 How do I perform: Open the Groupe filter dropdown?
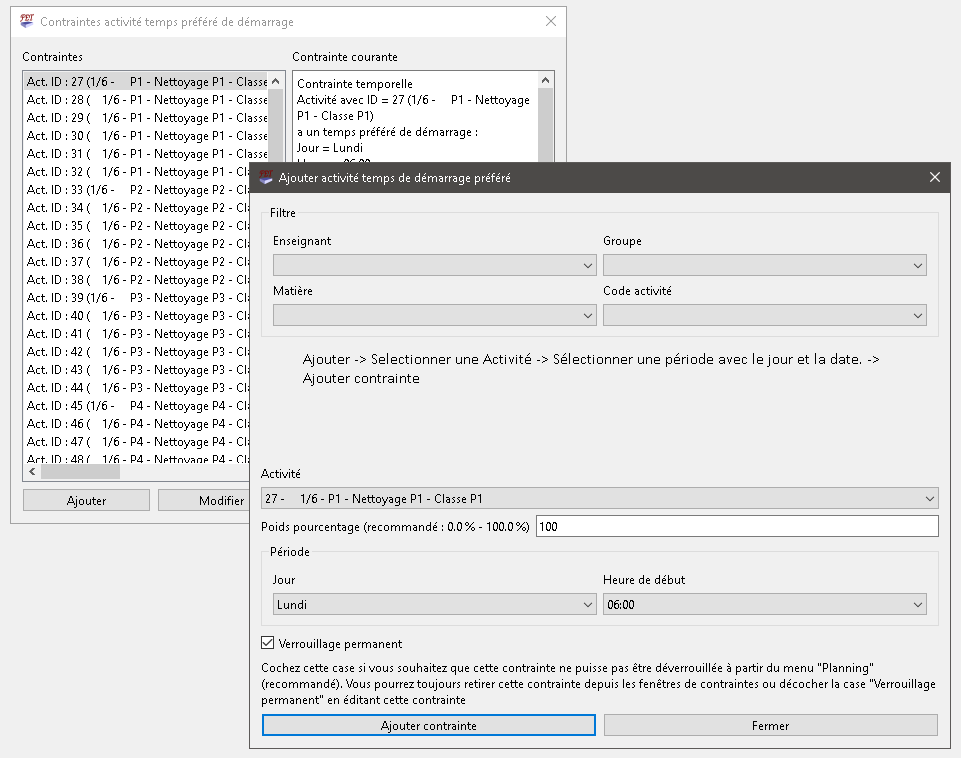pos(764,266)
